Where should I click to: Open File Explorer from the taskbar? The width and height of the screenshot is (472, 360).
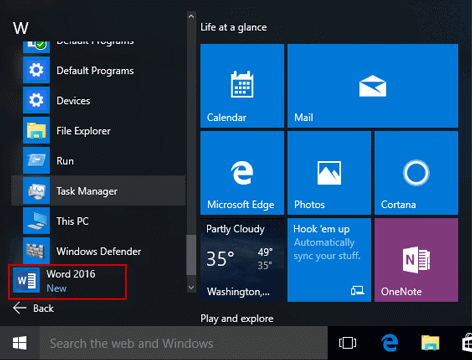pos(430,343)
